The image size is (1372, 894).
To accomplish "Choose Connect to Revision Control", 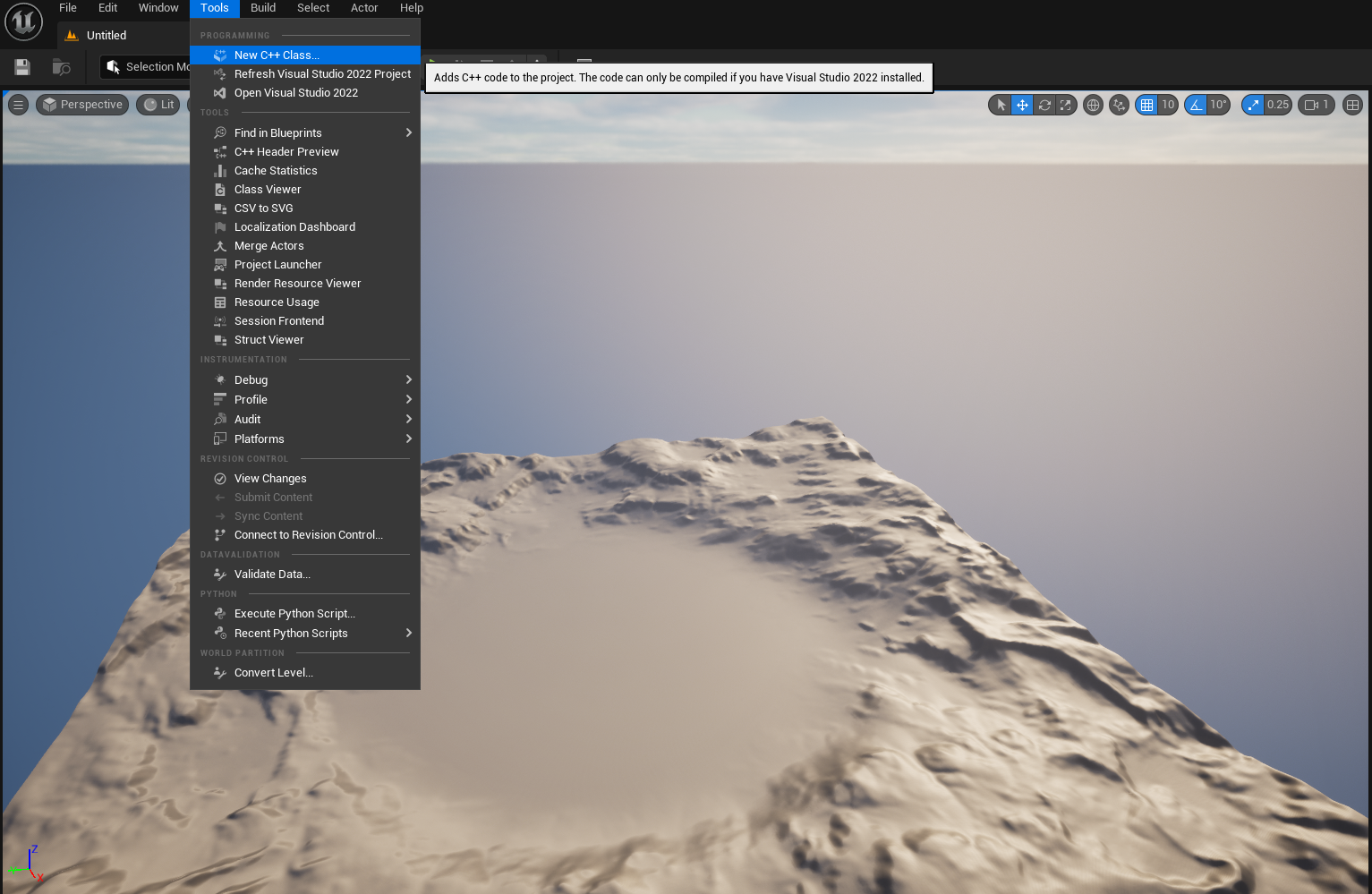I will [305, 535].
